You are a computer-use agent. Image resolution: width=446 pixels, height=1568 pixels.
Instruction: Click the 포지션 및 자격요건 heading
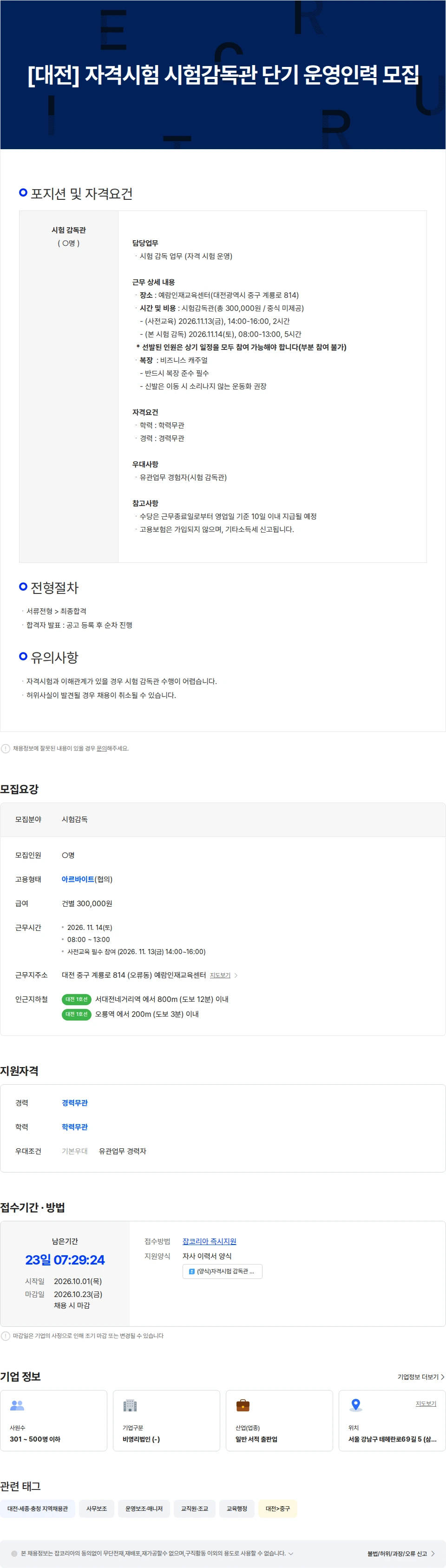click(81, 194)
